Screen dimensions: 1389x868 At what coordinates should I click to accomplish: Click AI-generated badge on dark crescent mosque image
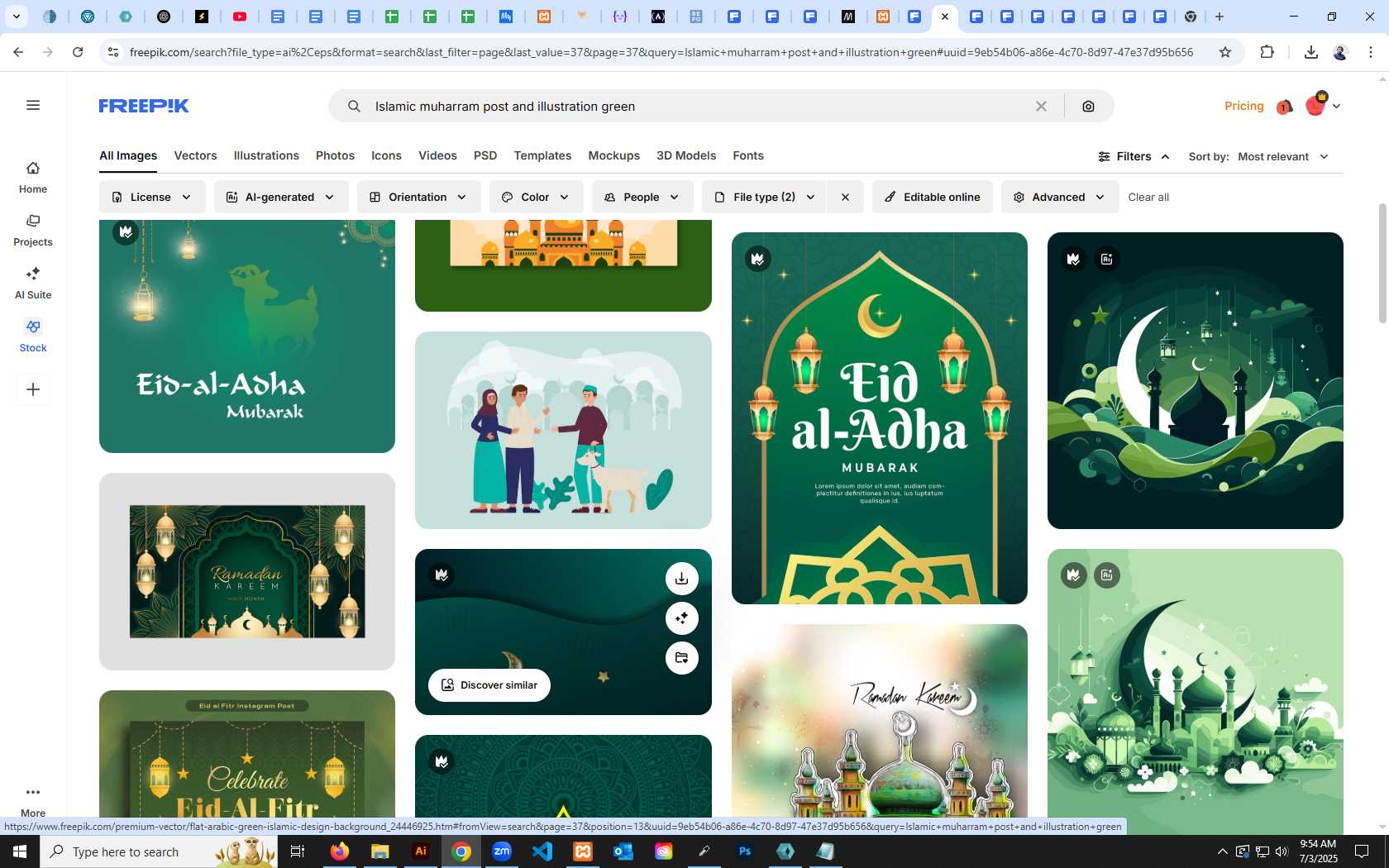[1106, 259]
